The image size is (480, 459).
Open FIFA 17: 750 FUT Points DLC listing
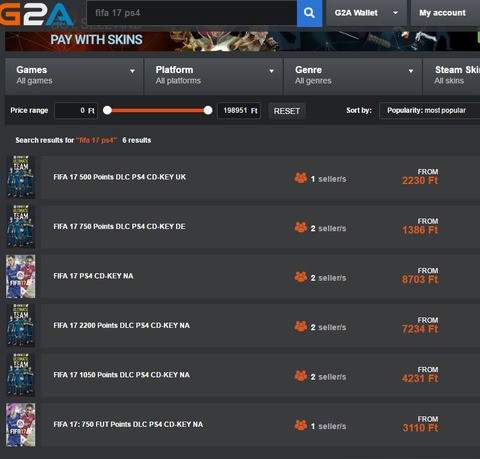pyautogui.click(x=128, y=424)
